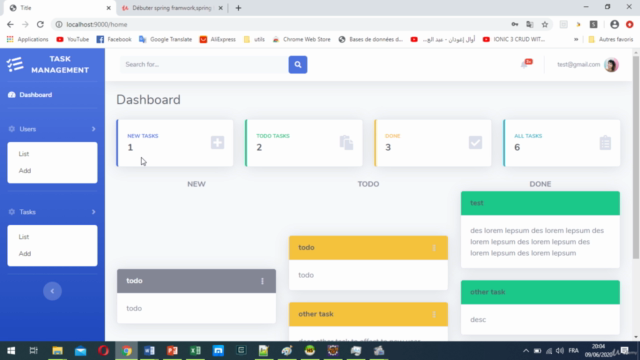The width and height of the screenshot is (640, 360).
Task: Collapse the Tasks sidebar section chevron
Action: pos(93,212)
